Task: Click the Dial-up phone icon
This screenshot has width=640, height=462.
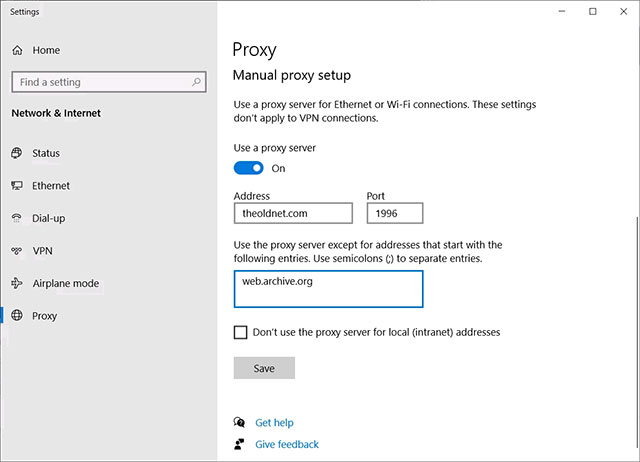Action: [x=17, y=218]
